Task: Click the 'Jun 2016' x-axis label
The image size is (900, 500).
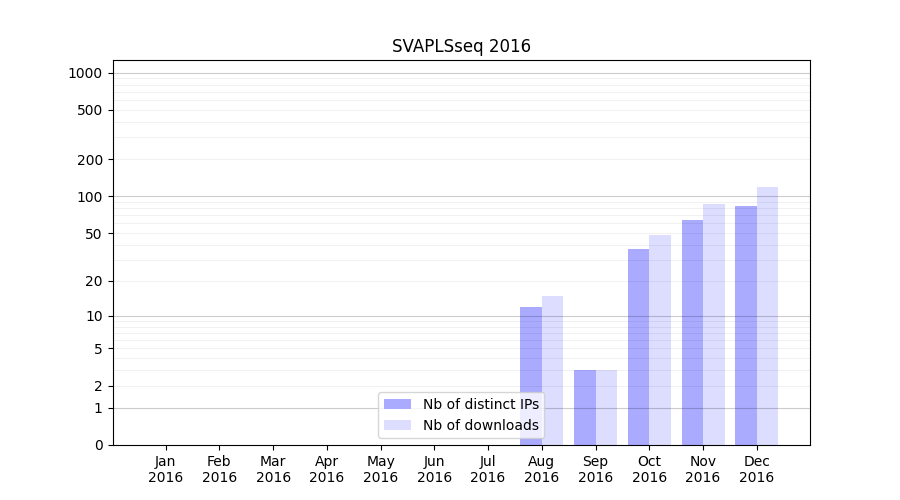Action: click(434, 469)
